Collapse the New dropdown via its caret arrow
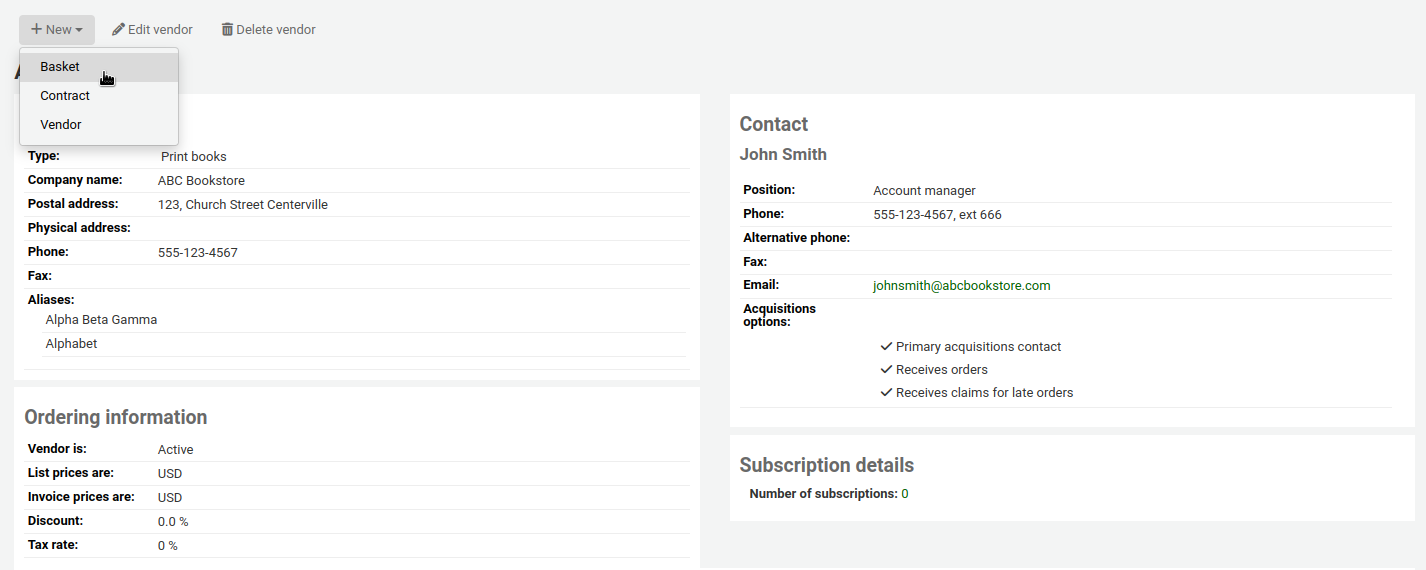1426x570 pixels. pos(79,31)
